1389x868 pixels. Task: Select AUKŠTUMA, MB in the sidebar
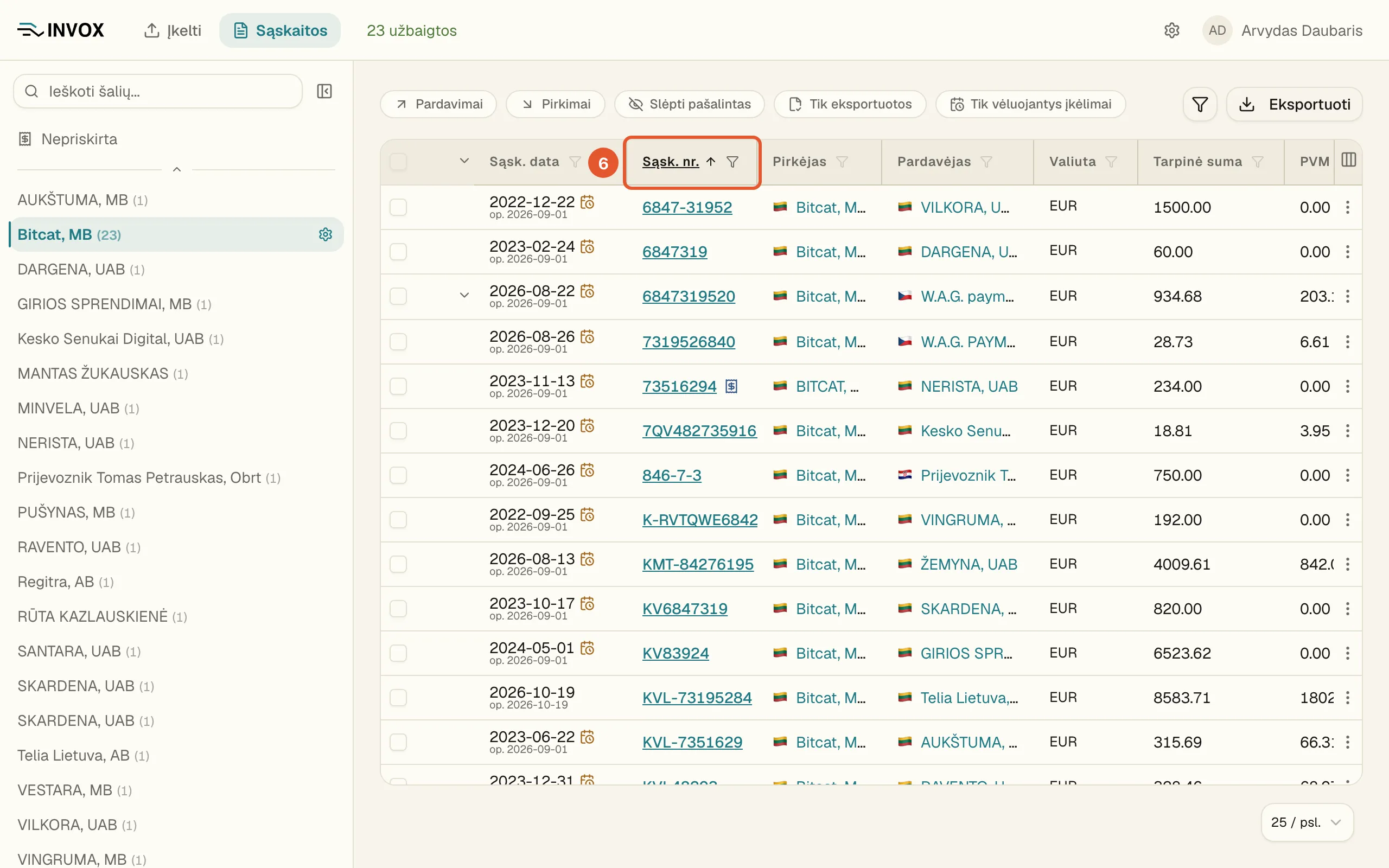coord(82,200)
